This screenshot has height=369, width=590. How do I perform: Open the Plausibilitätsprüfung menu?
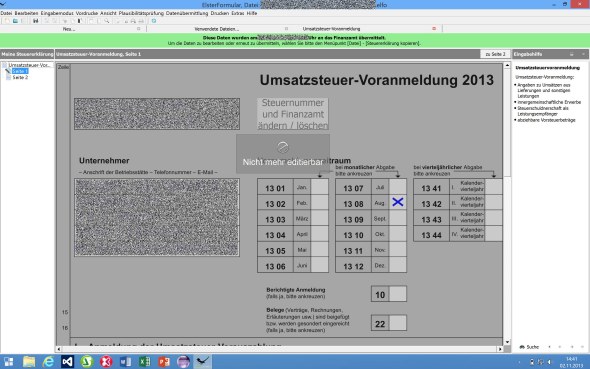click(x=141, y=13)
